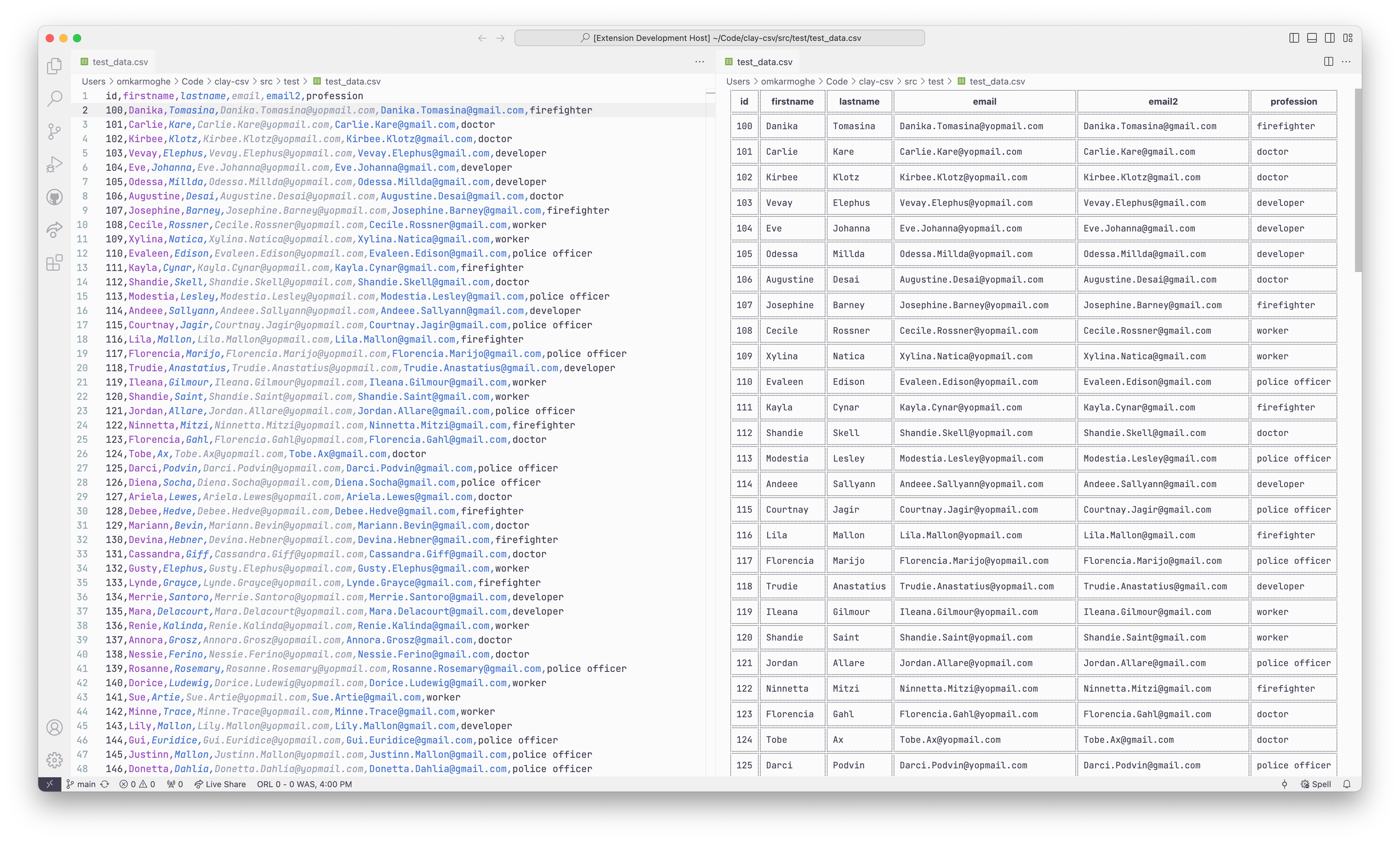The width and height of the screenshot is (1400, 842).
Task: Click the Accounts icon in activity bar
Action: (x=54, y=727)
